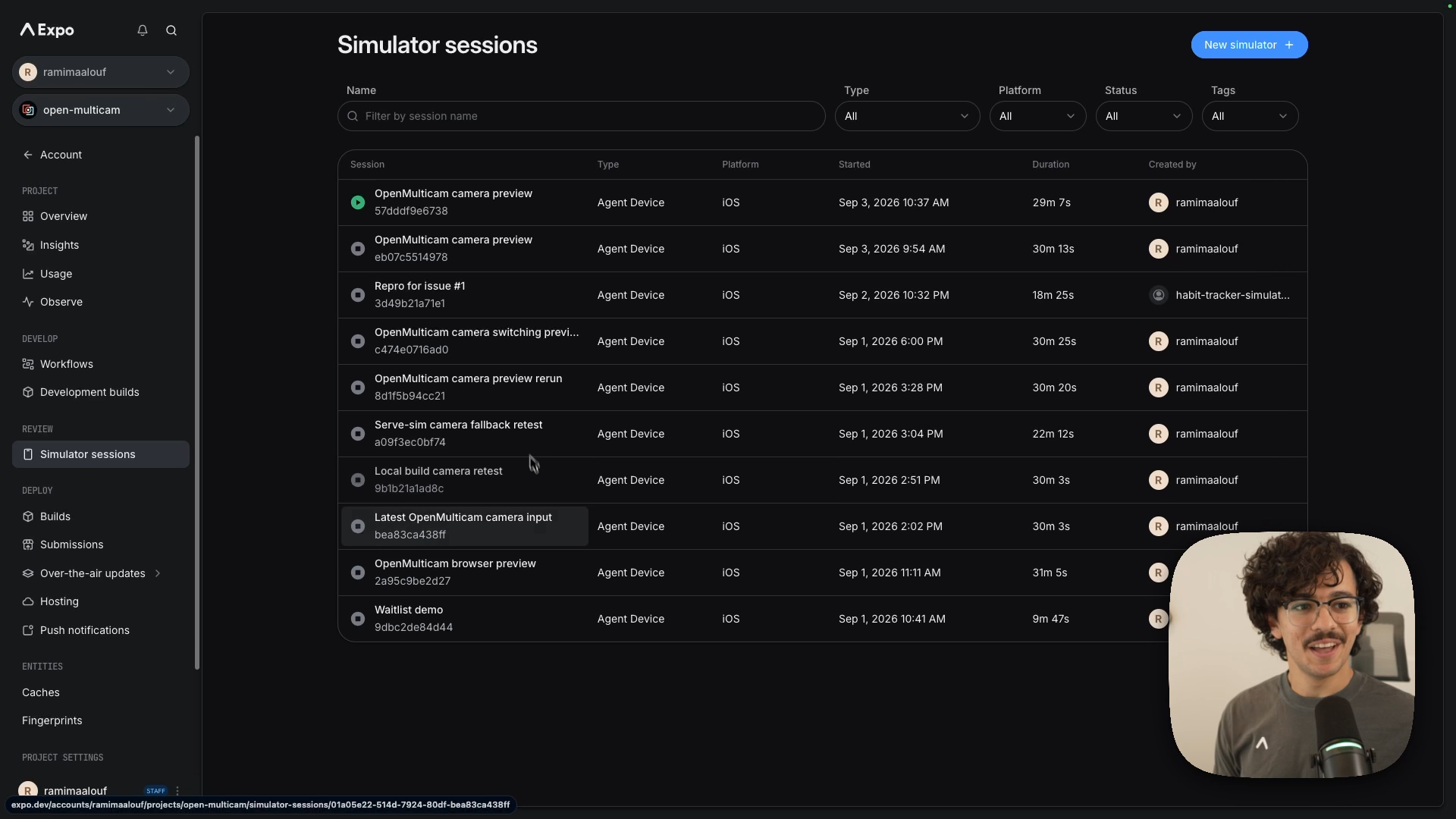Click the 9m 47s duration cell
The width and height of the screenshot is (1456, 819).
(1050, 619)
